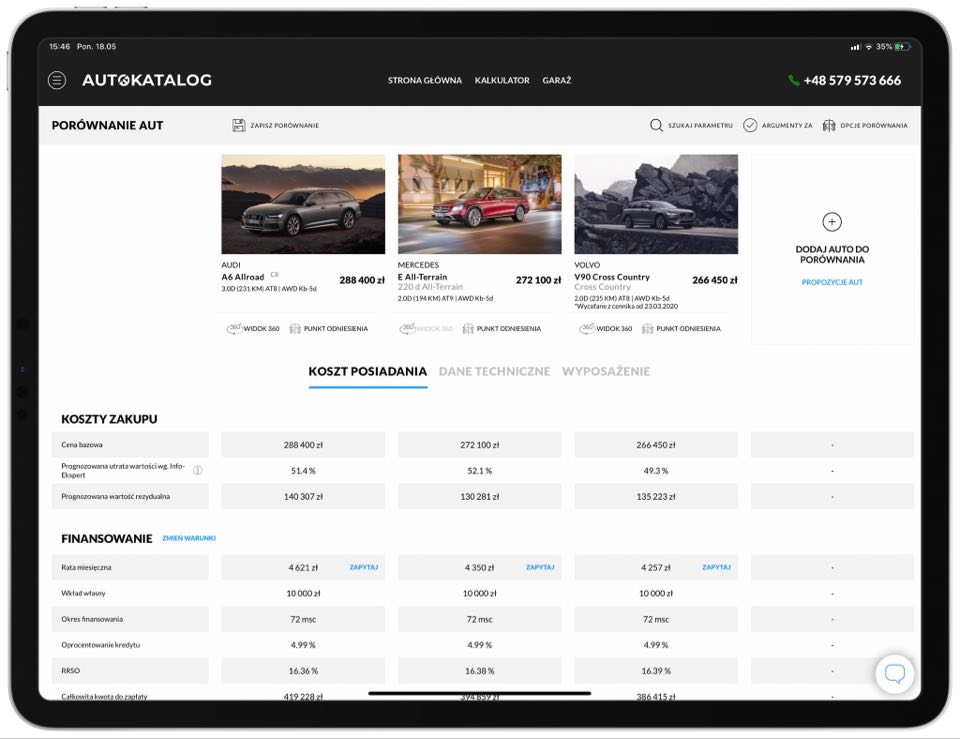The width and height of the screenshot is (960, 739).
Task: Click disabled 360 icon under Mercedes
Action: tap(407, 329)
